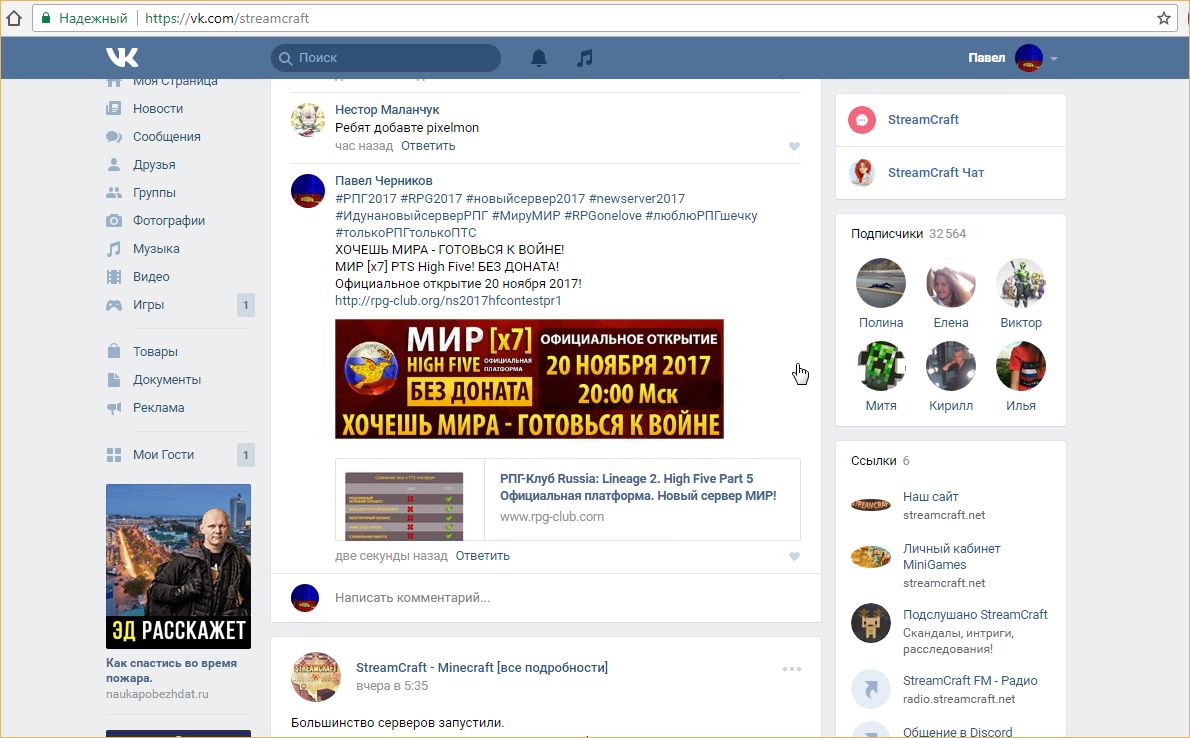This screenshot has height=738, width=1190.
Task: Open the Наш сайт streamcraft.net link
Action: (930, 497)
